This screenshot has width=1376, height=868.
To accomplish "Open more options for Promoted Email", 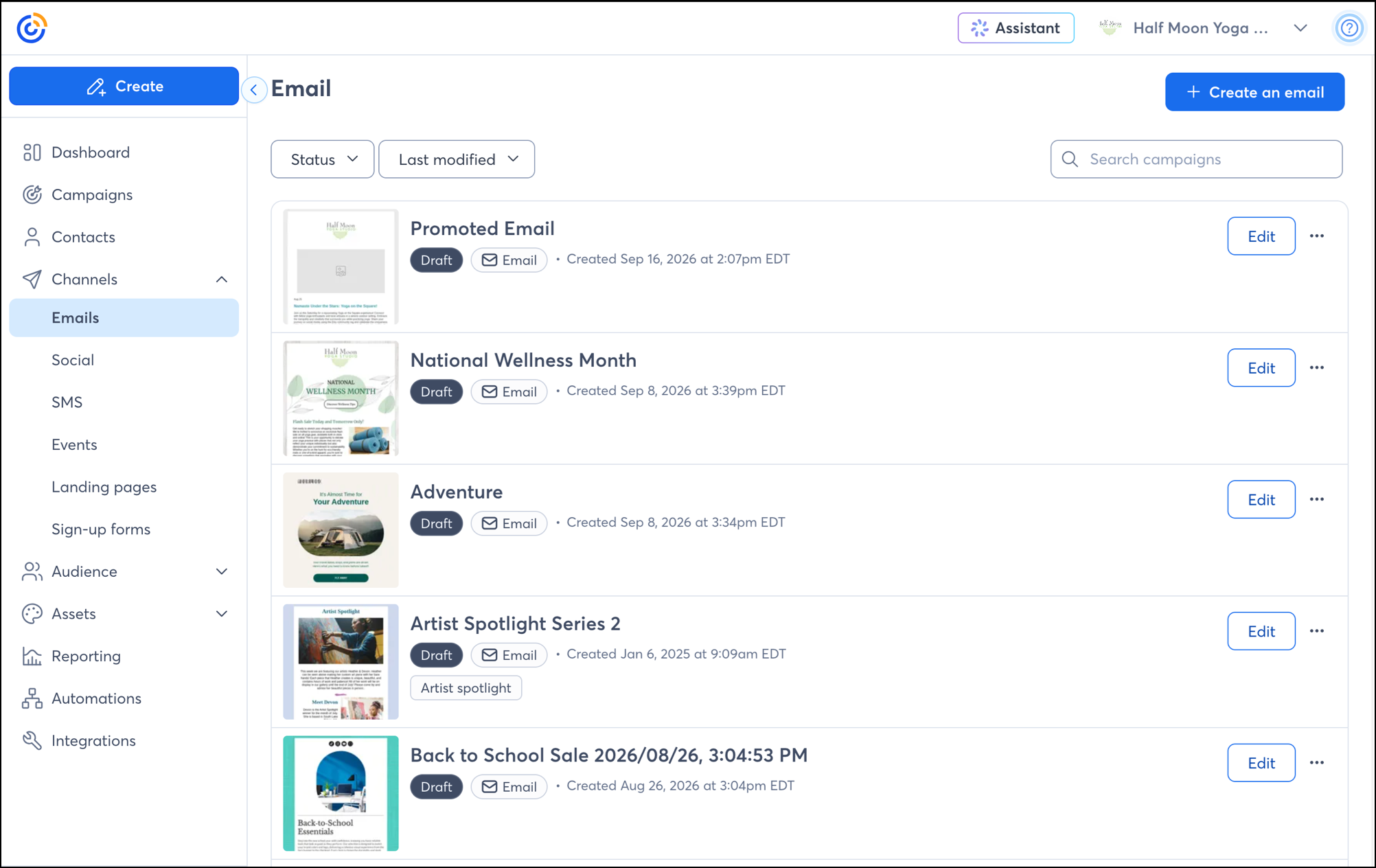I will (1316, 236).
